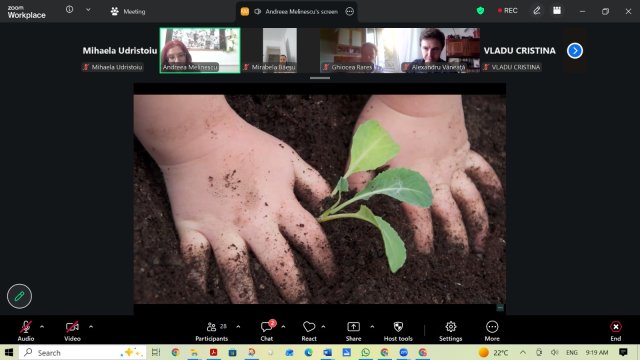Open React emoji menu
640x360 pixels.
pyautogui.click(x=309, y=331)
